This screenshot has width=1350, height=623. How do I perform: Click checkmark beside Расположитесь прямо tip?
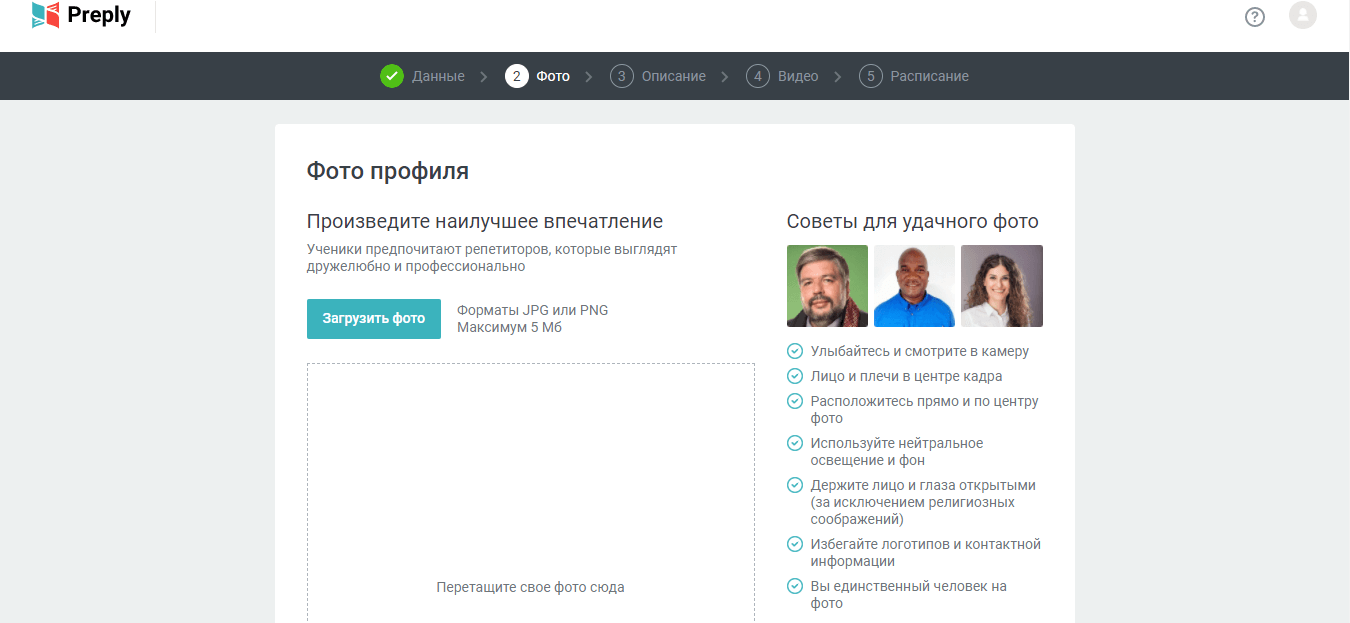point(795,401)
